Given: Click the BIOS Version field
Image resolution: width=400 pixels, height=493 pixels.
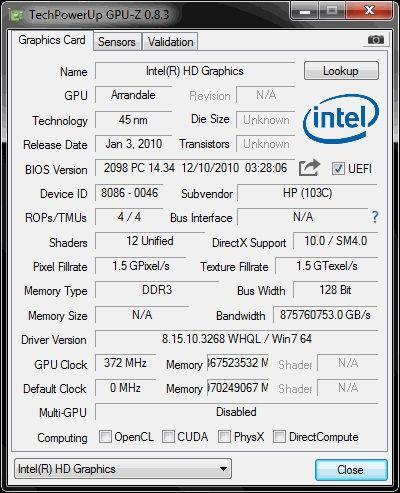Looking at the screenshot, I should coord(195,168).
